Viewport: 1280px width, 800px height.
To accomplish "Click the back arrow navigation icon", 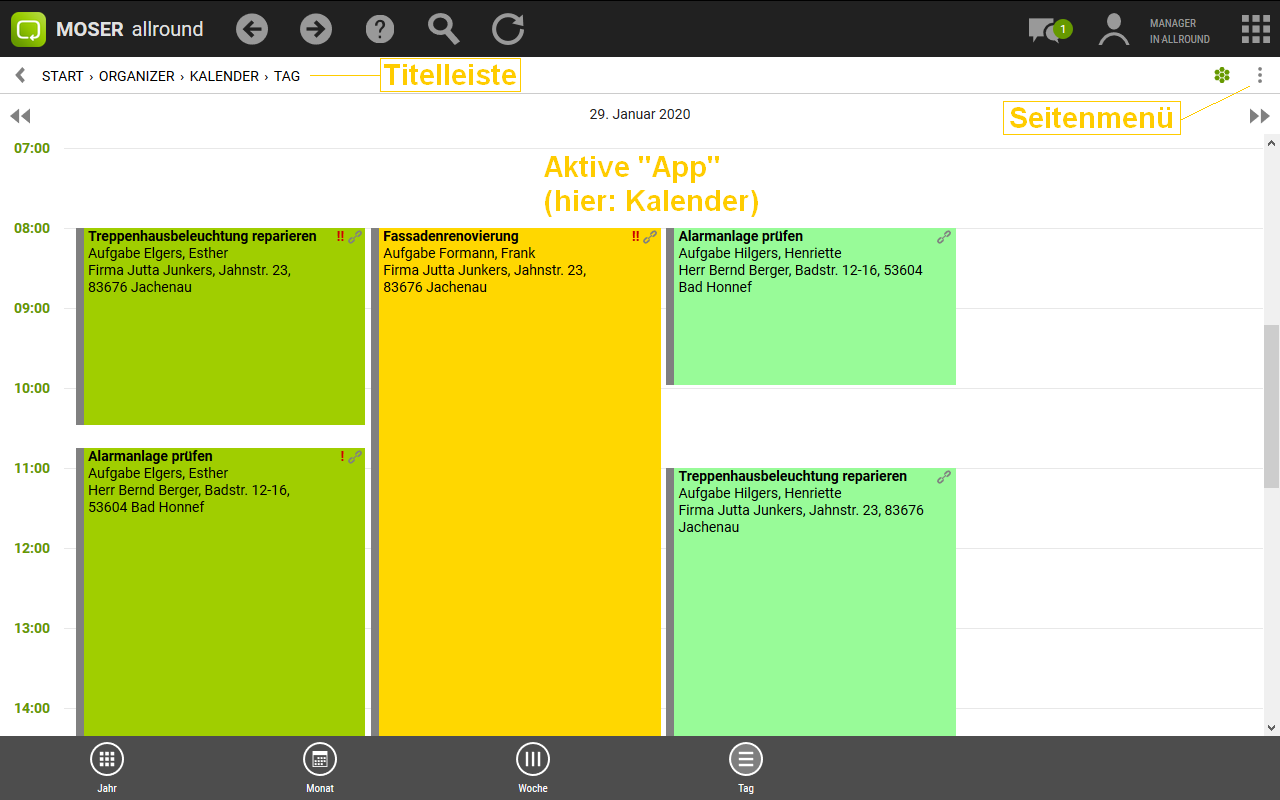I will (252, 29).
